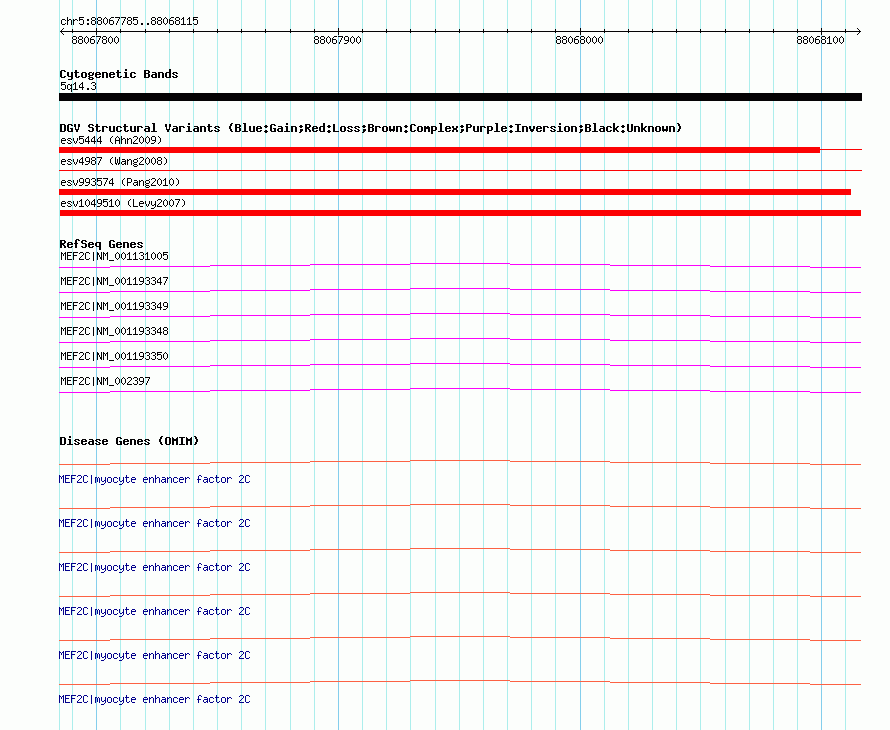Select the Cytogenetic Bands track heading
Screen dimensions: 890x730
click(119, 74)
